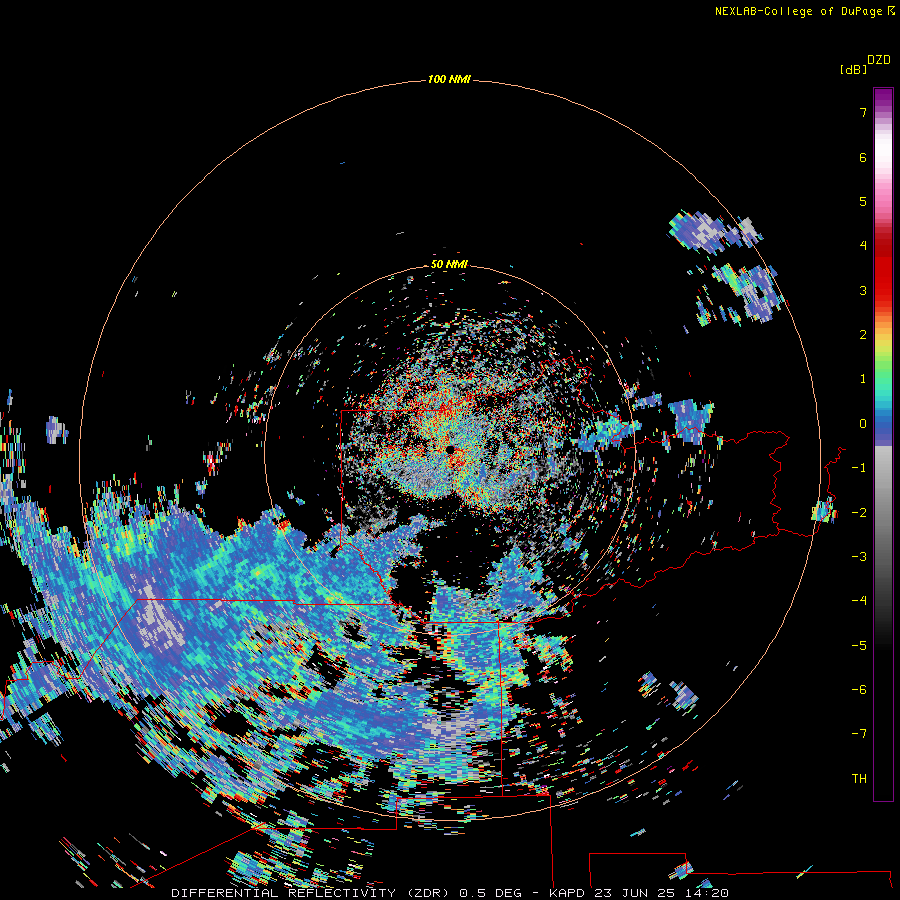The image size is (900, 900).
Task: Click the 5 dB scale label
Action: (863, 201)
